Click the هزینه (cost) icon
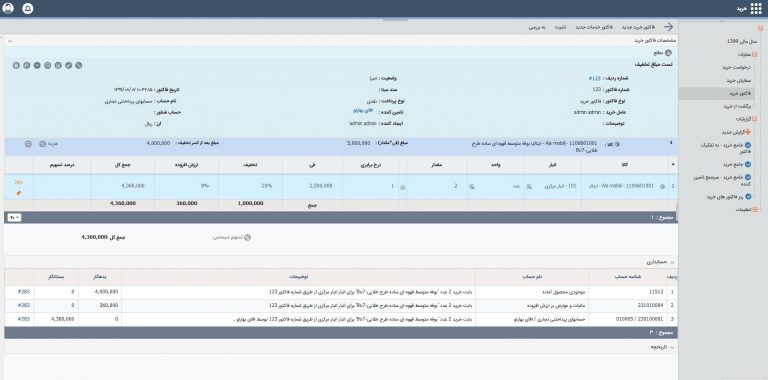This screenshot has width=768, height=380. coord(43,144)
